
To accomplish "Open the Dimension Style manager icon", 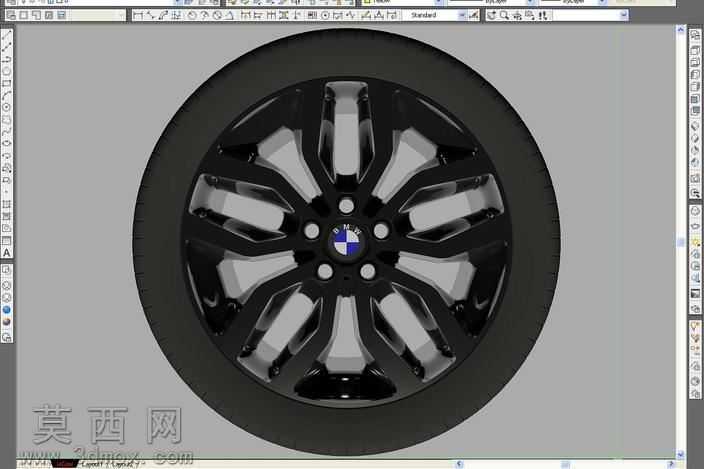I will point(473,15).
